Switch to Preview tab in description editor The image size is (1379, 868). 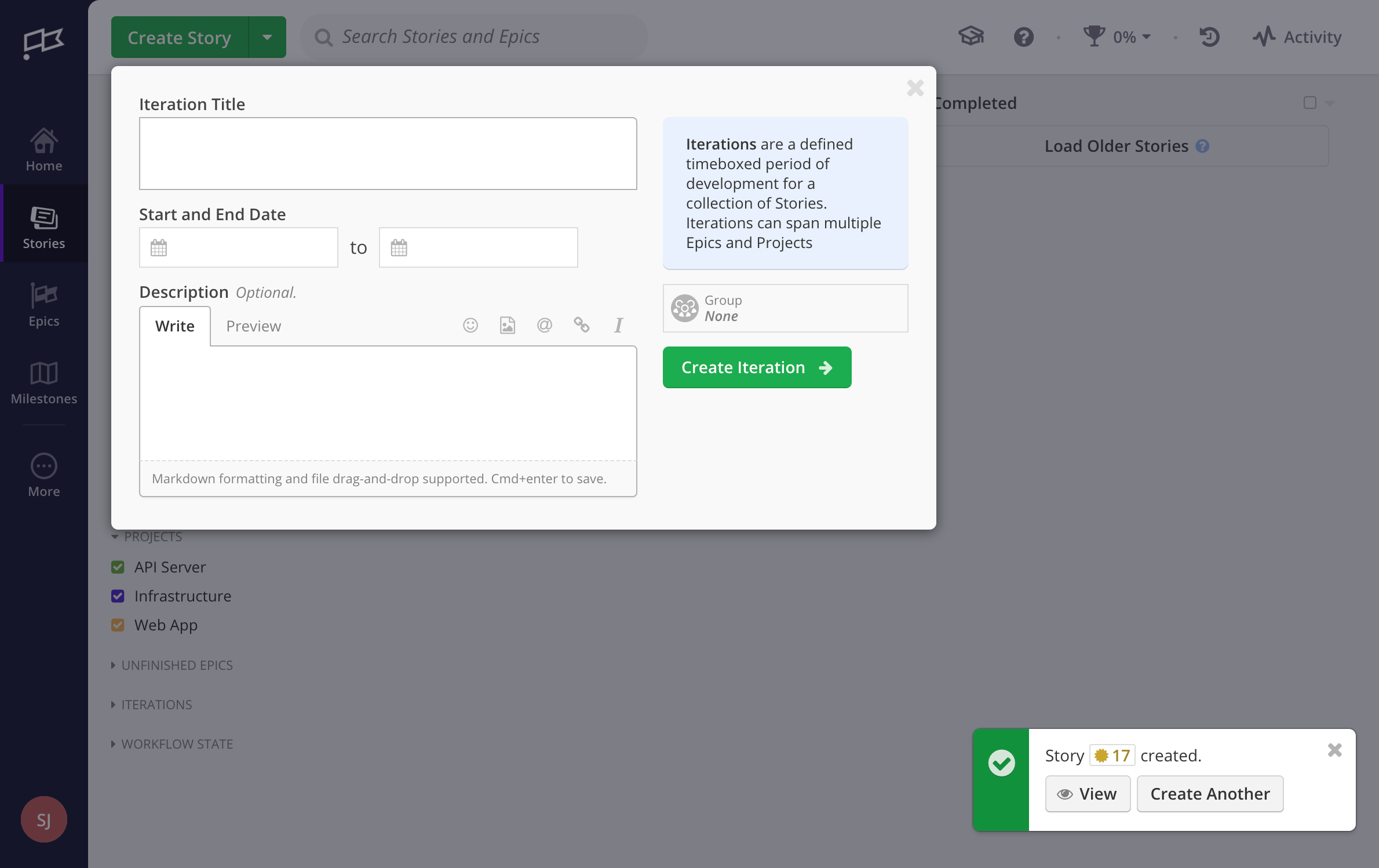pyautogui.click(x=253, y=325)
